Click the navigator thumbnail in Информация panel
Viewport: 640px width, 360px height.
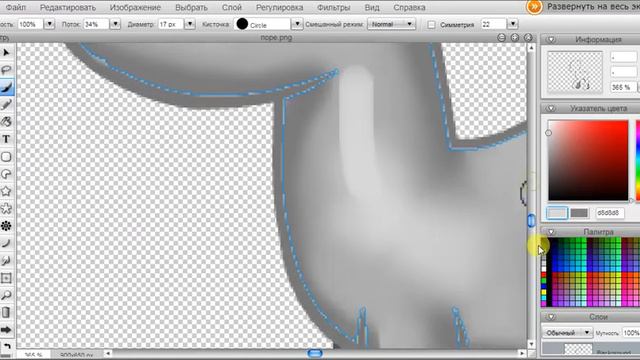pyautogui.click(x=575, y=71)
